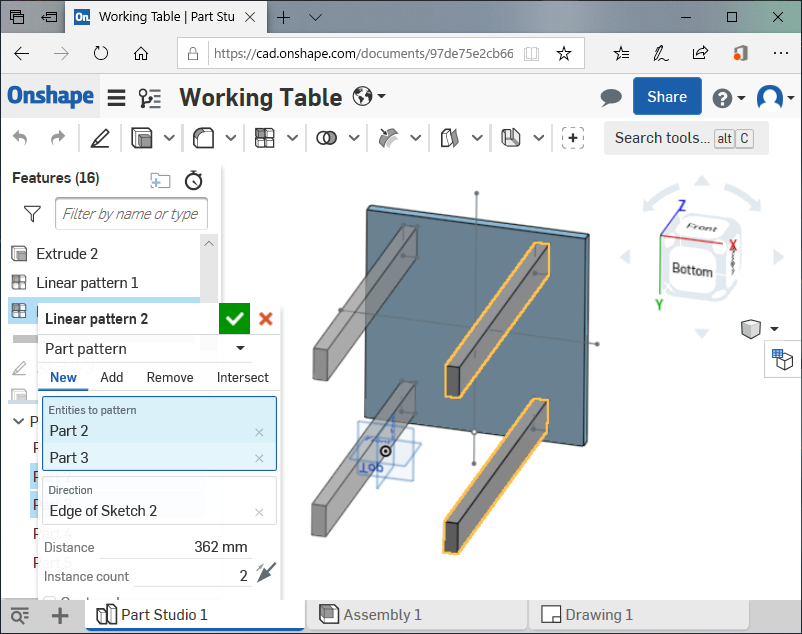The height and width of the screenshot is (634, 802).
Task: Click the Share button
Action: point(667,96)
